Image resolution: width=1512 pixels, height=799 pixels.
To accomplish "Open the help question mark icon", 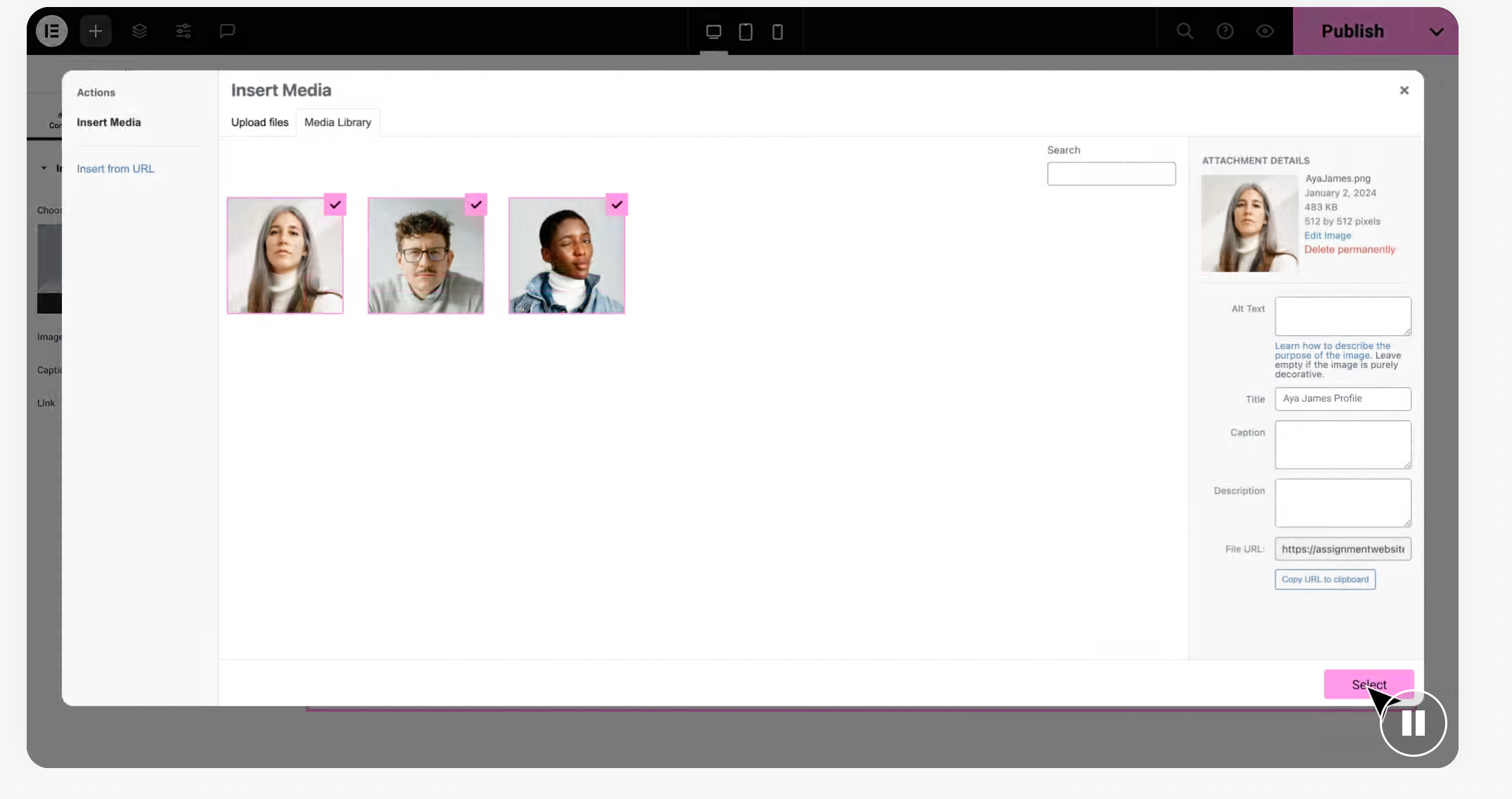I will (1225, 31).
